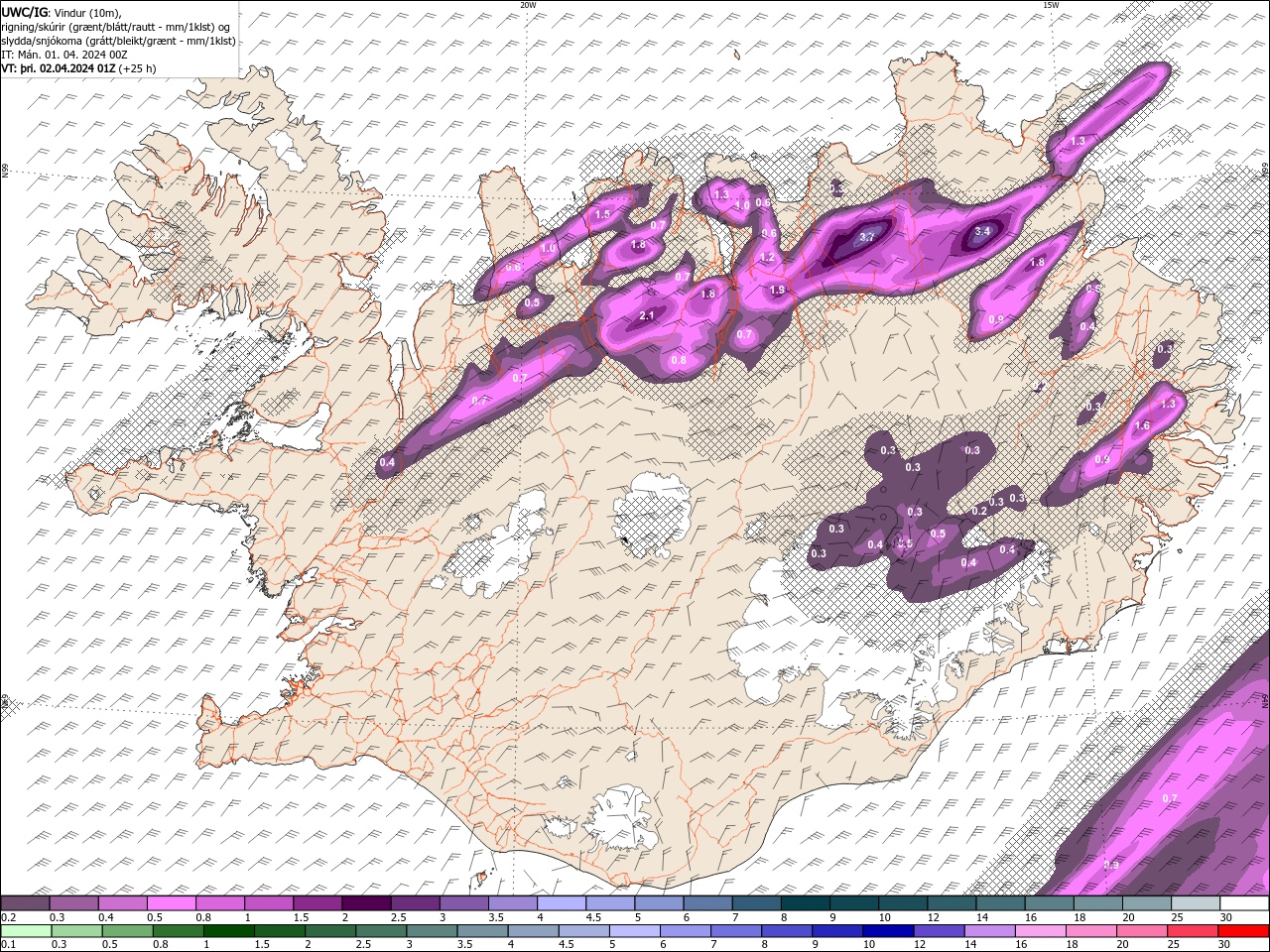Click the UWC/IG Vindur (10m) title text

click(x=61, y=12)
